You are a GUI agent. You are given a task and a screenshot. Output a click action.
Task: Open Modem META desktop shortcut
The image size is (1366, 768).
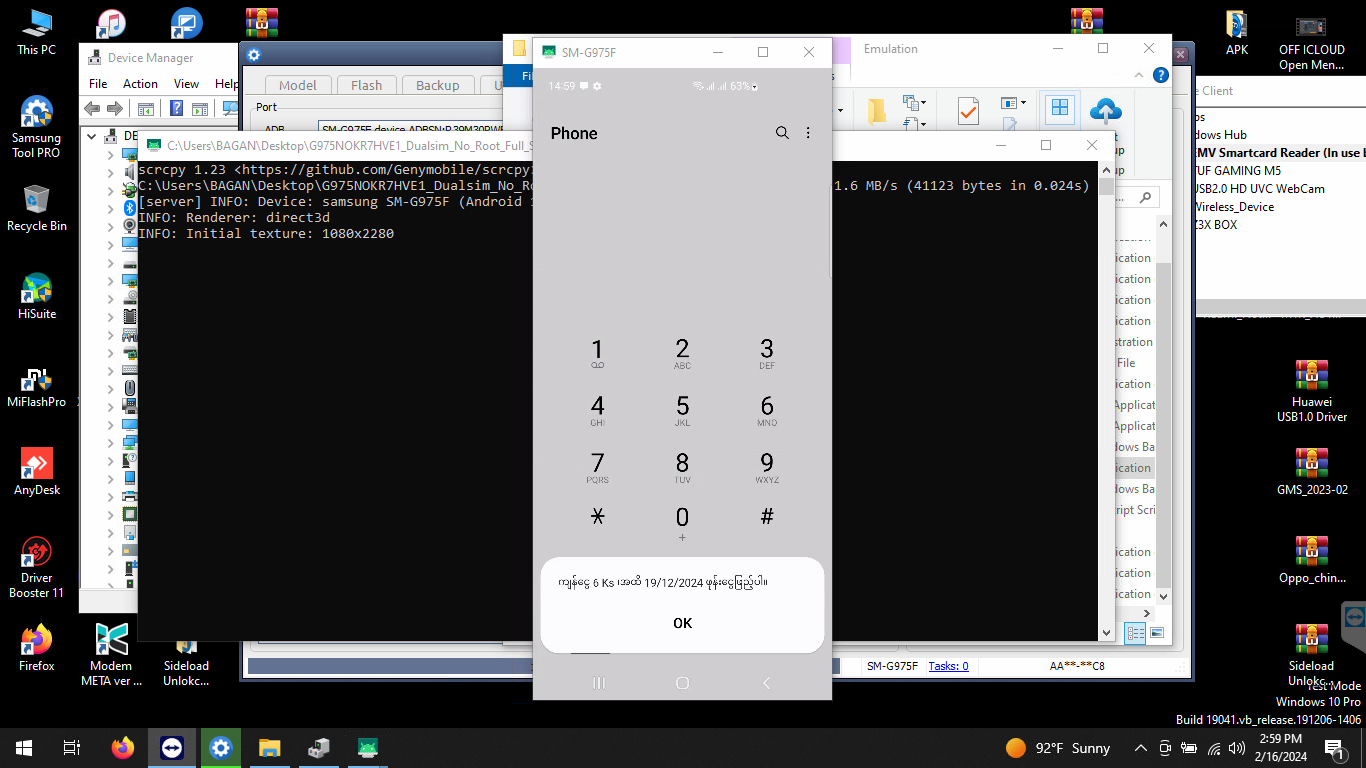coord(111,655)
